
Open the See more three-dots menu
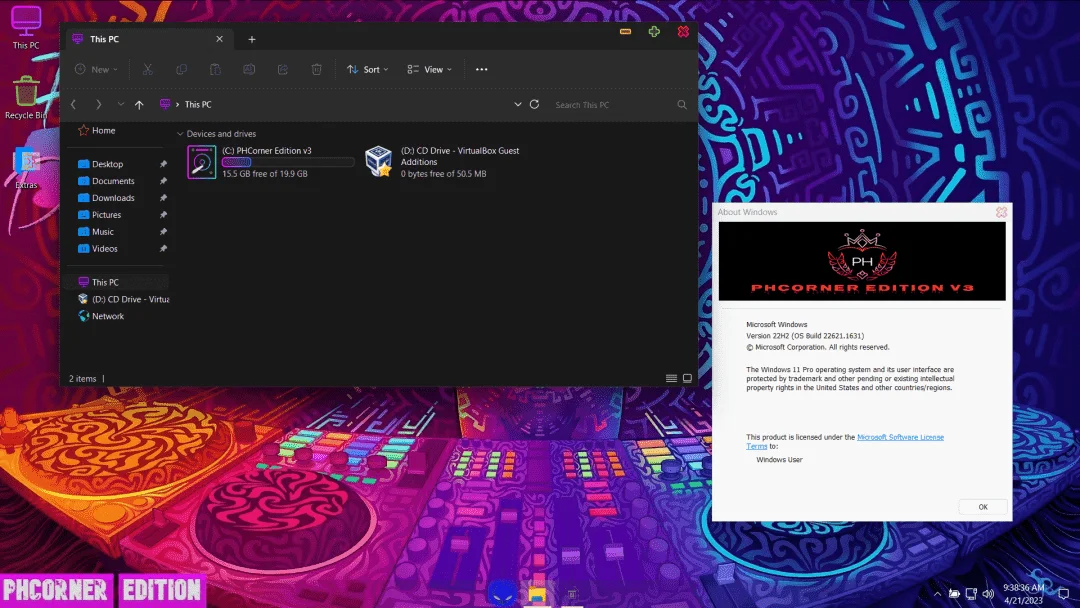[x=481, y=70]
